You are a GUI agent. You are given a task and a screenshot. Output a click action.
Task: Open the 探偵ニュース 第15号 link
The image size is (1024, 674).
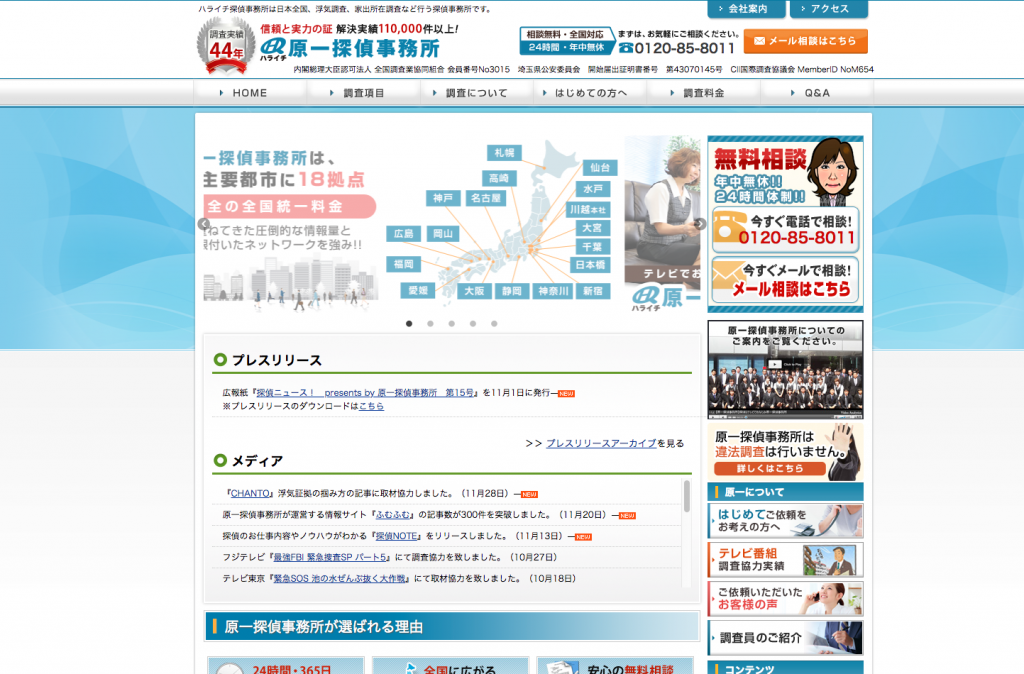tap(365, 393)
